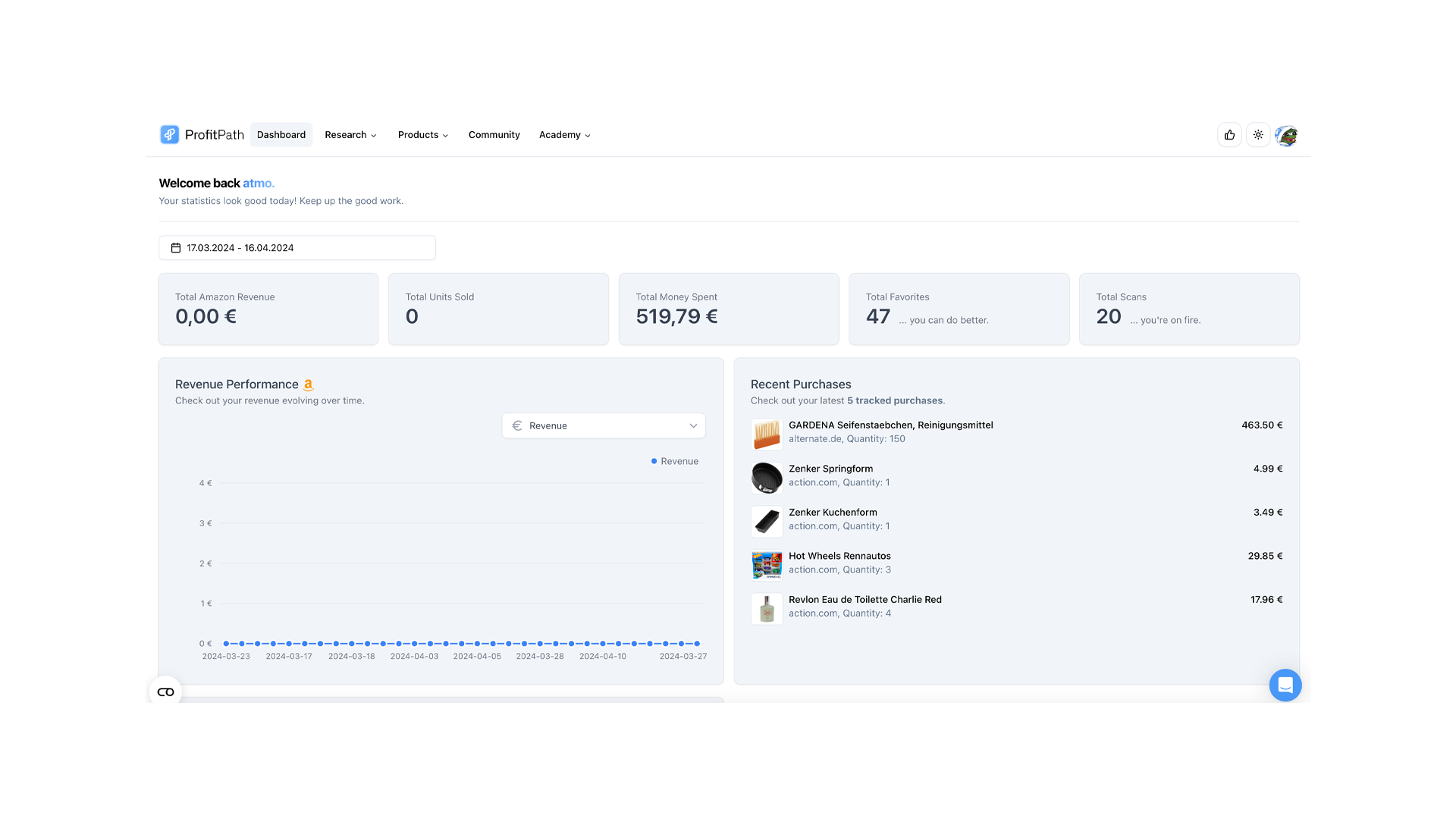The image size is (1456, 819).
Task: Click the Hot Wheels Rennautos title
Action: point(839,556)
